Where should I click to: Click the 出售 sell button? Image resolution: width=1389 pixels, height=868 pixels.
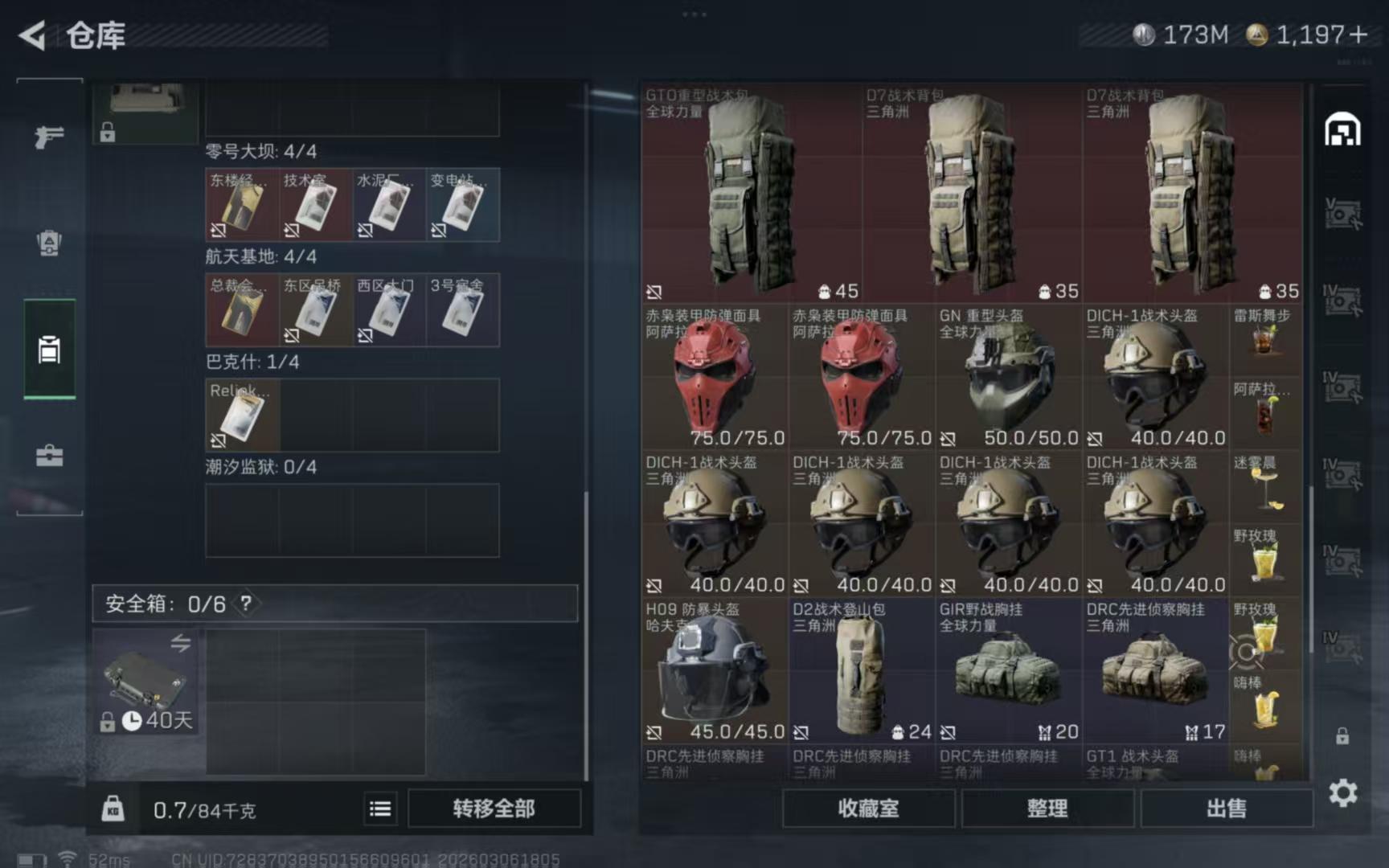pyautogui.click(x=1227, y=809)
